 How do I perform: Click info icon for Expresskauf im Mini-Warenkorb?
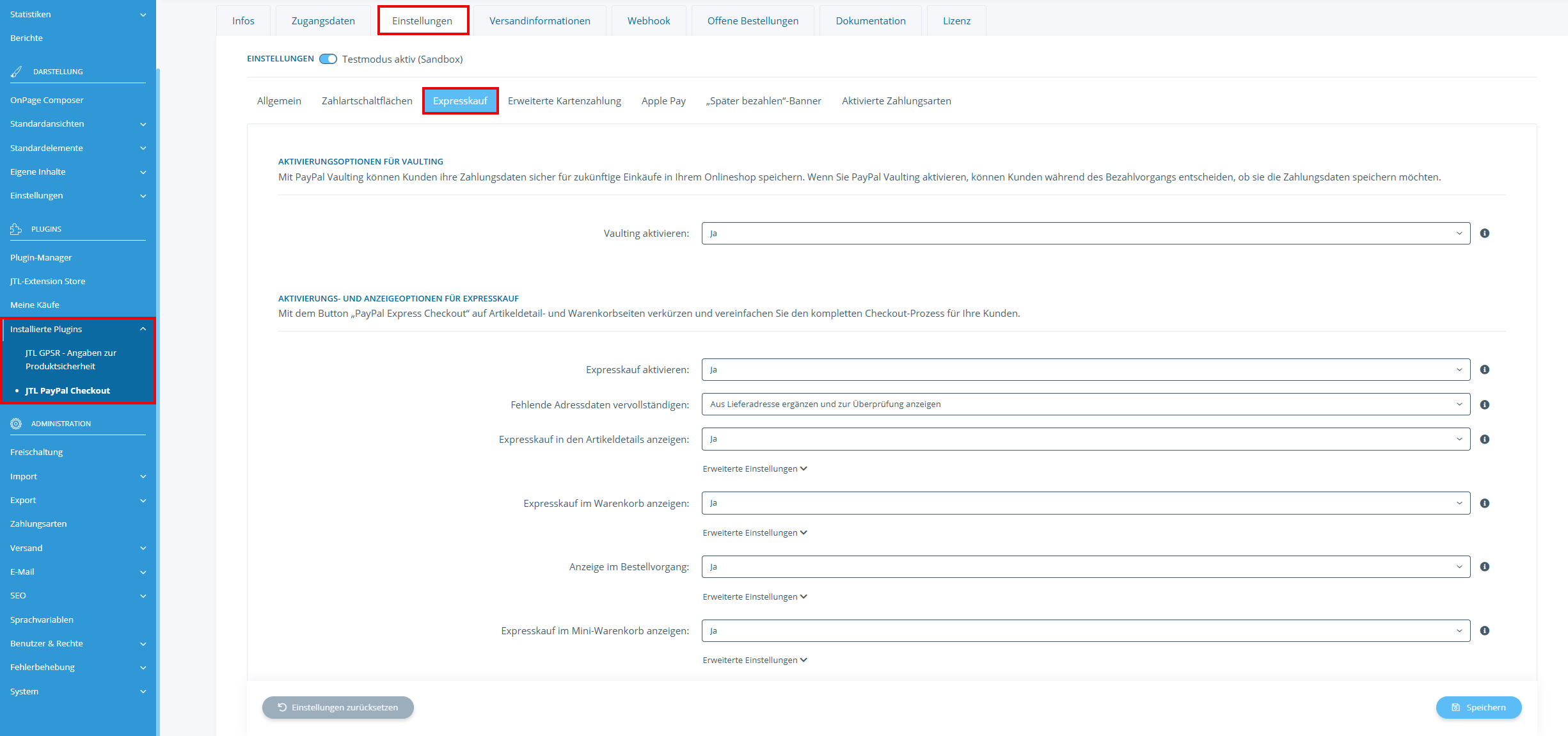[1484, 631]
